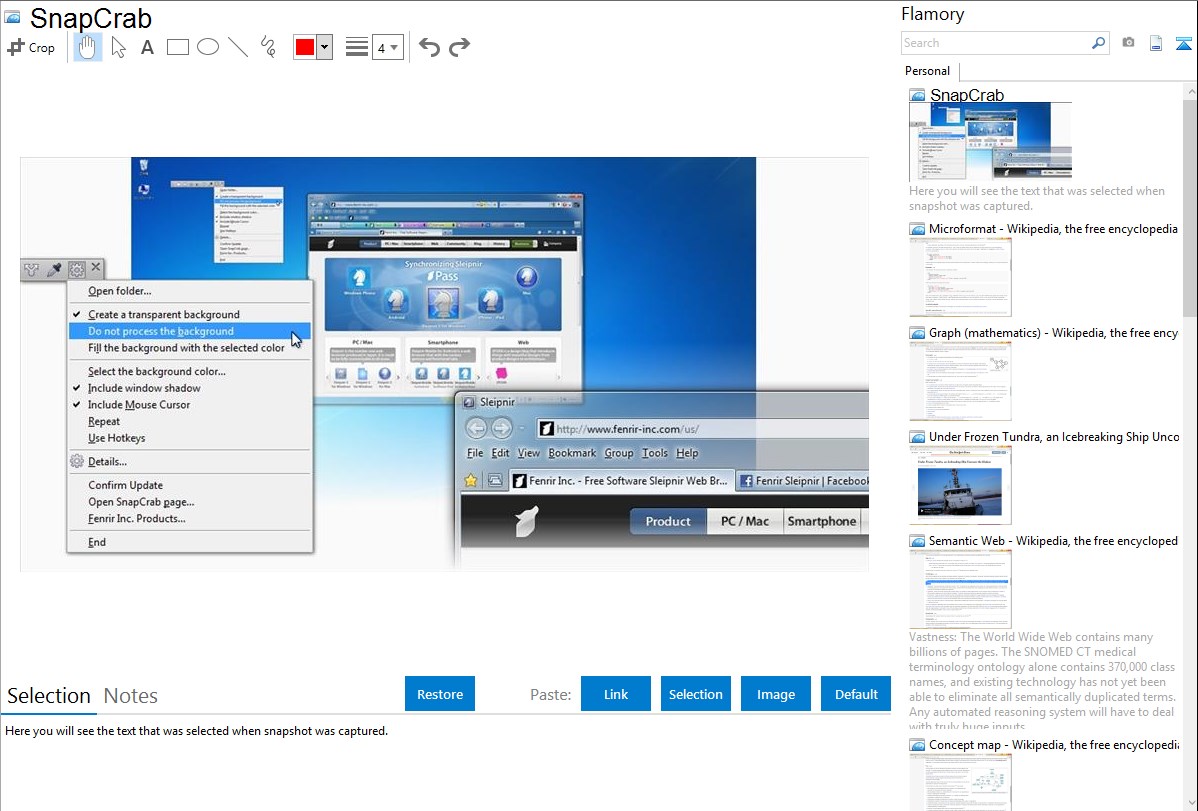Select the straight line tool

coord(238,47)
